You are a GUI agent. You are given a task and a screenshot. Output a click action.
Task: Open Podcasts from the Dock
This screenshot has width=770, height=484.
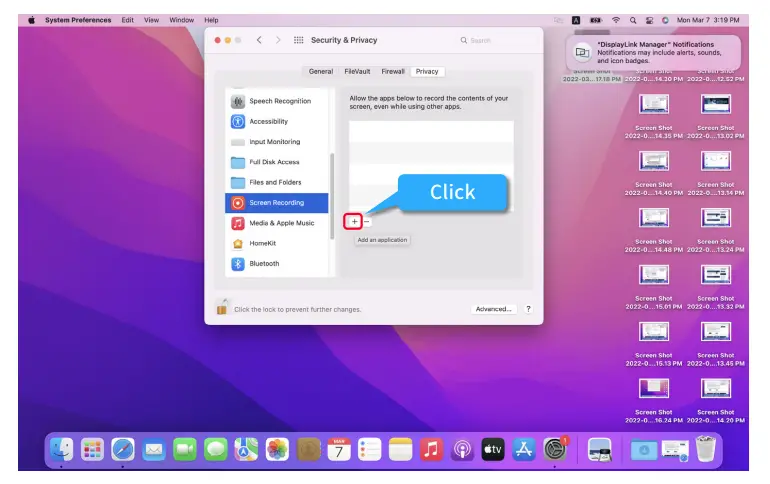pyautogui.click(x=462, y=449)
